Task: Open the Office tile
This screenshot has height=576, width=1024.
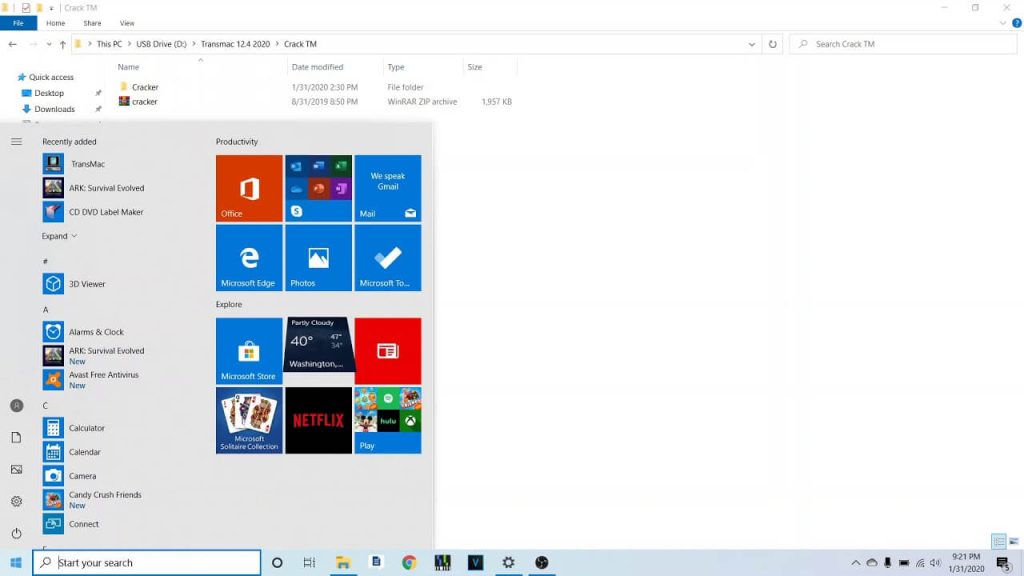Action: [249, 188]
